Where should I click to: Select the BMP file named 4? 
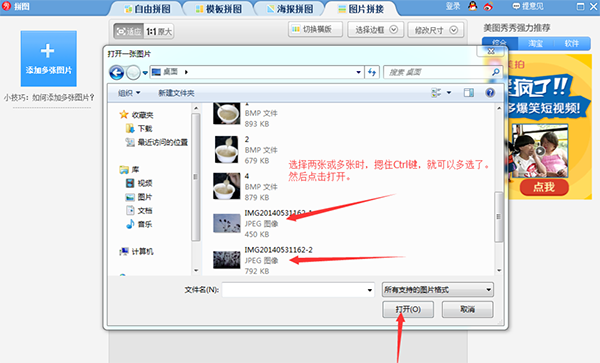[247, 186]
